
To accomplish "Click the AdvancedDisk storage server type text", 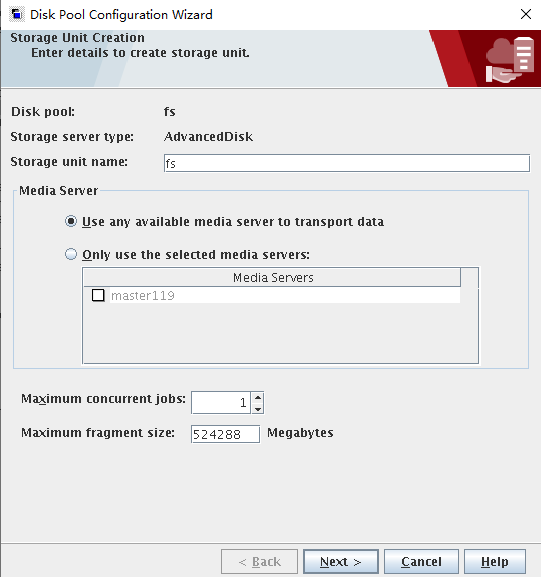I will (x=208, y=137).
